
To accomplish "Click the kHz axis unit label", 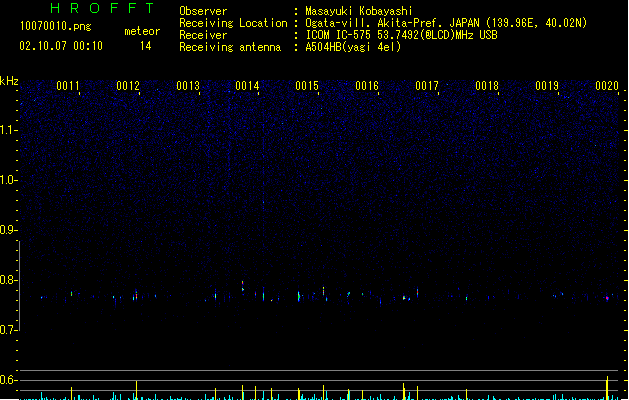I will coord(9,81).
